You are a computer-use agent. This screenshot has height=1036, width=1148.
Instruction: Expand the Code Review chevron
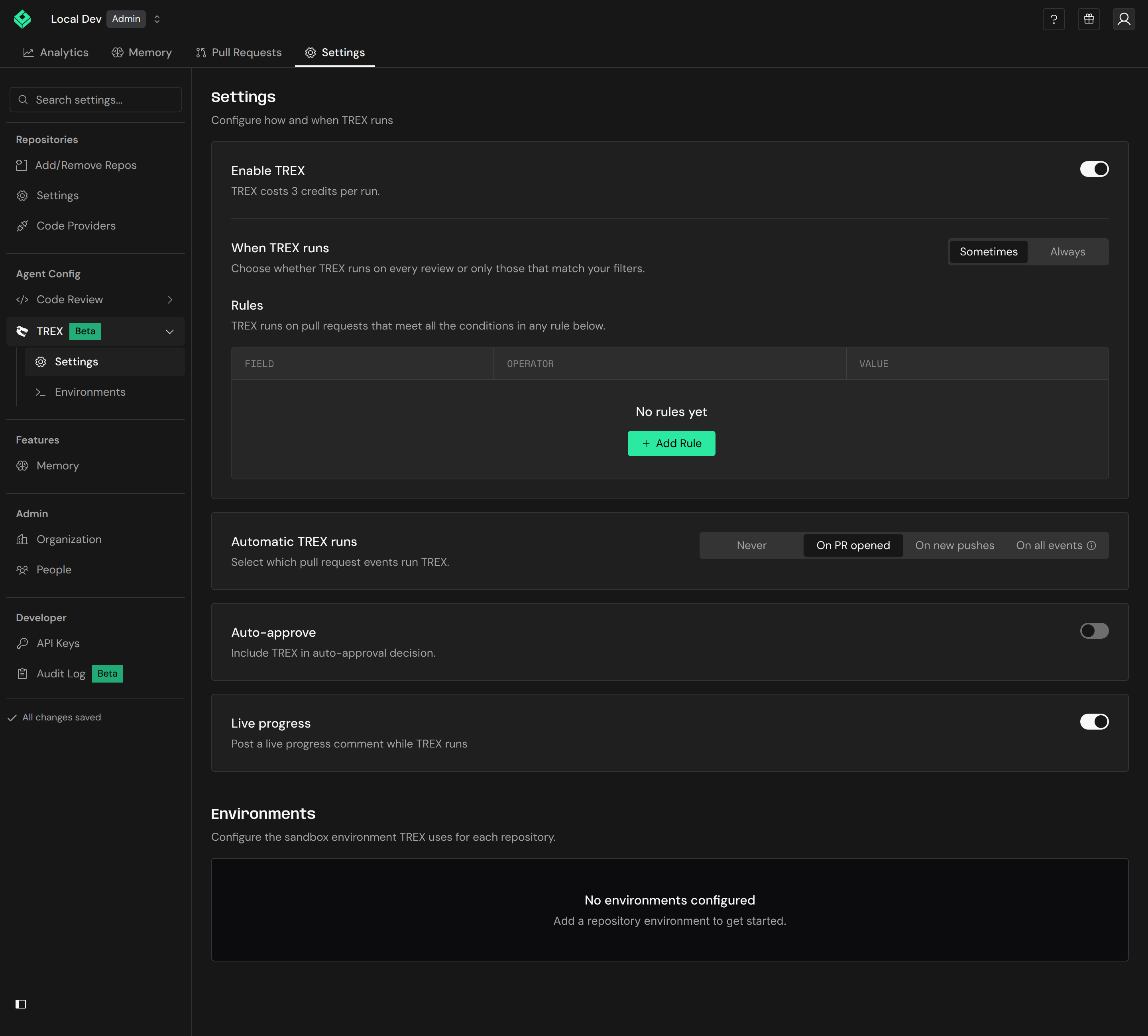tap(170, 299)
